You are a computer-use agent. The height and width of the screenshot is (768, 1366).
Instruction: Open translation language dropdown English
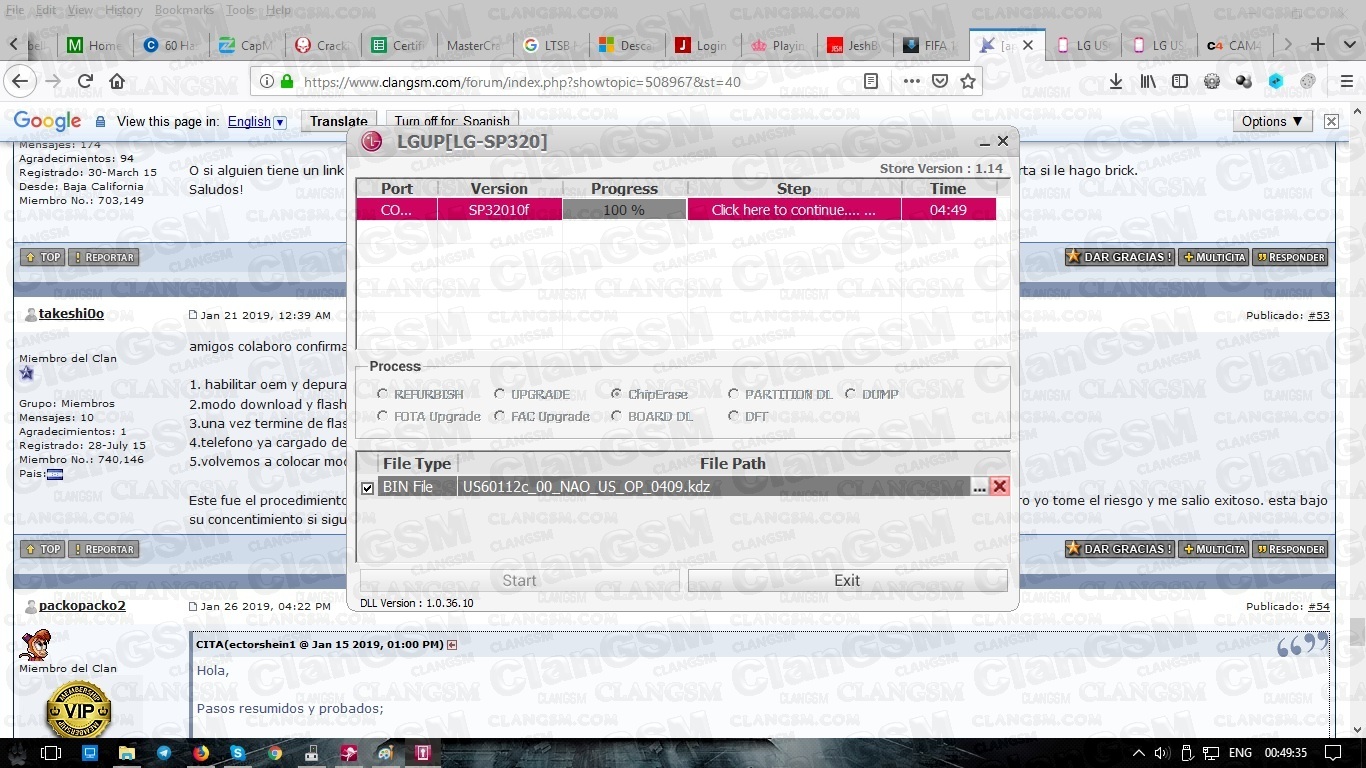257,121
